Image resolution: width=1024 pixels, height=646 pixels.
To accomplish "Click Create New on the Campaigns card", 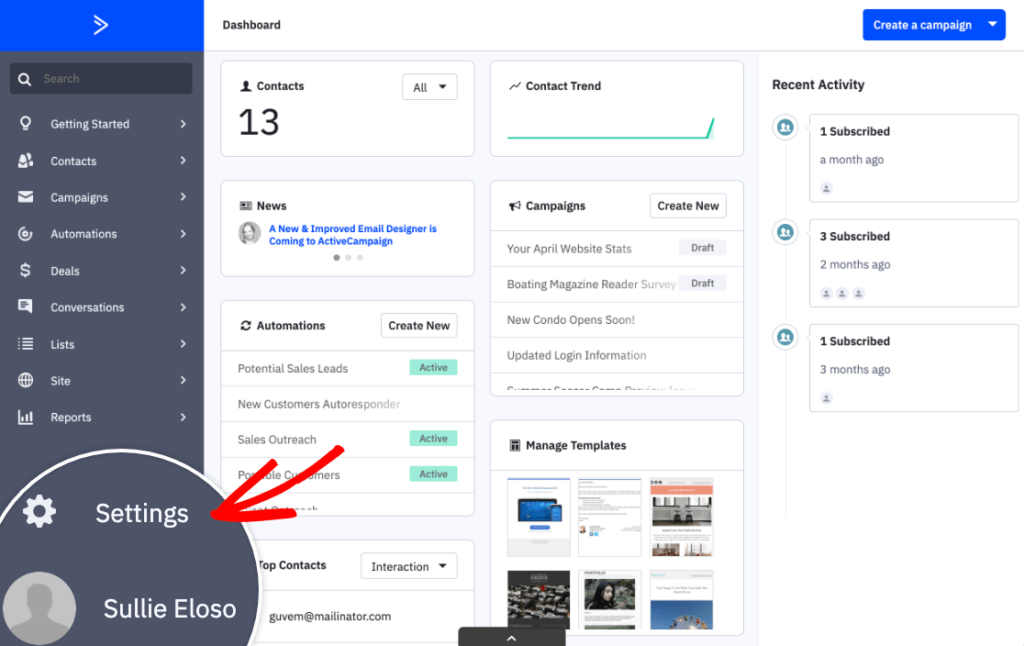I will click(x=687, y=205).
